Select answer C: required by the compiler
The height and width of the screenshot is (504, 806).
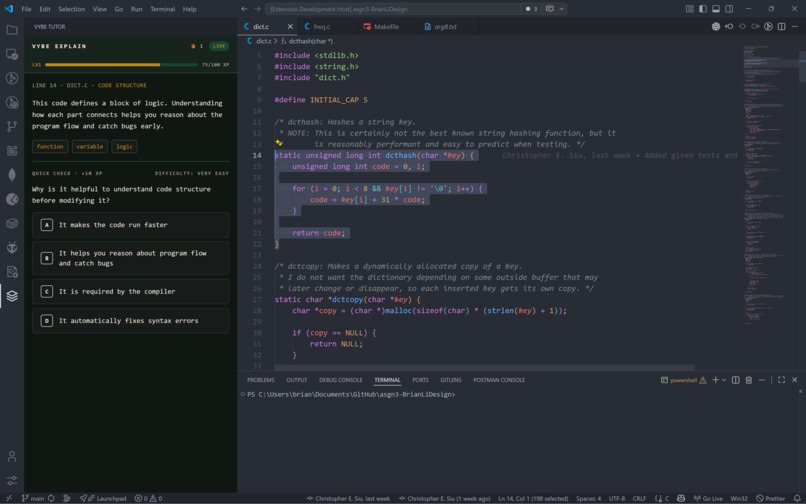coord(131,292)
